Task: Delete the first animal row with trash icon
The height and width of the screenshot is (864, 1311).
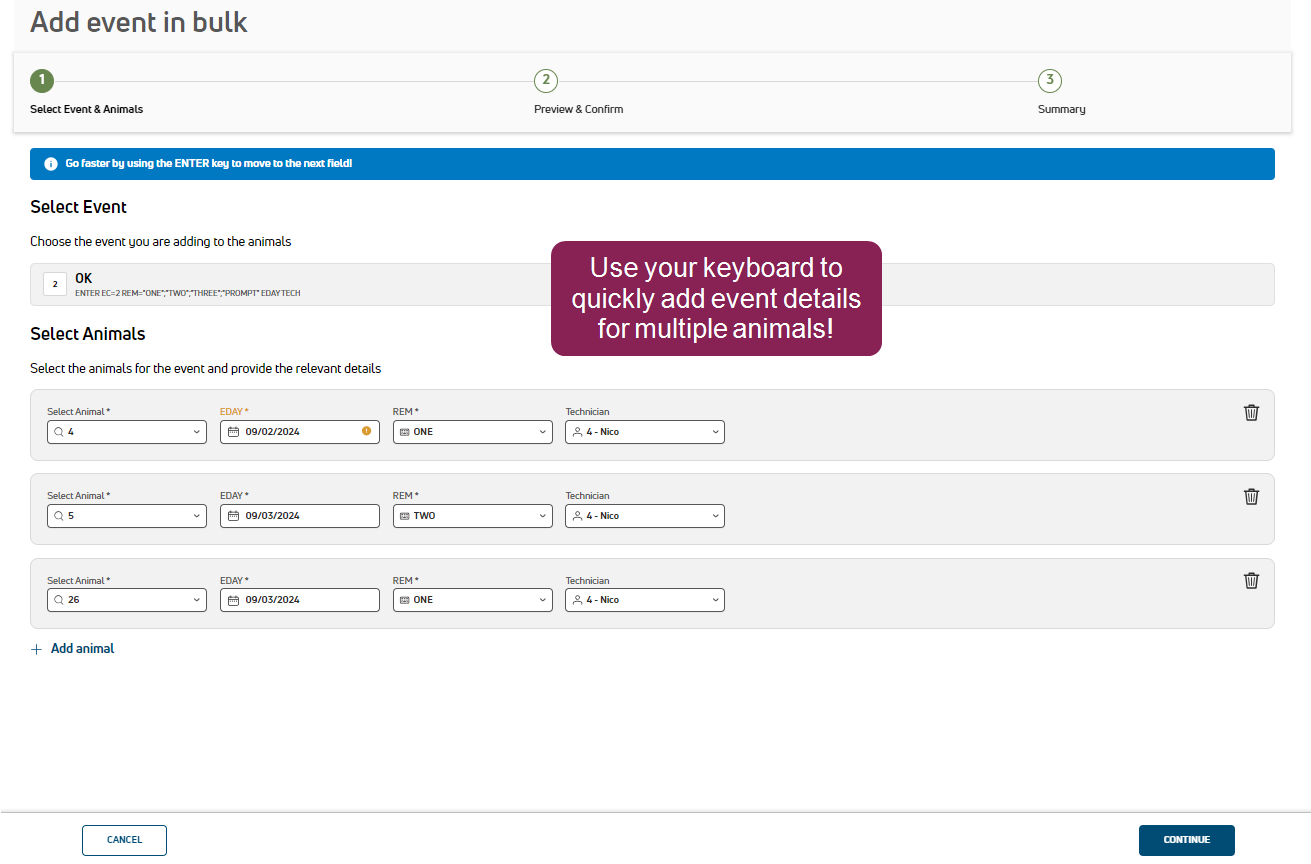Action: tap(1251, 413)
